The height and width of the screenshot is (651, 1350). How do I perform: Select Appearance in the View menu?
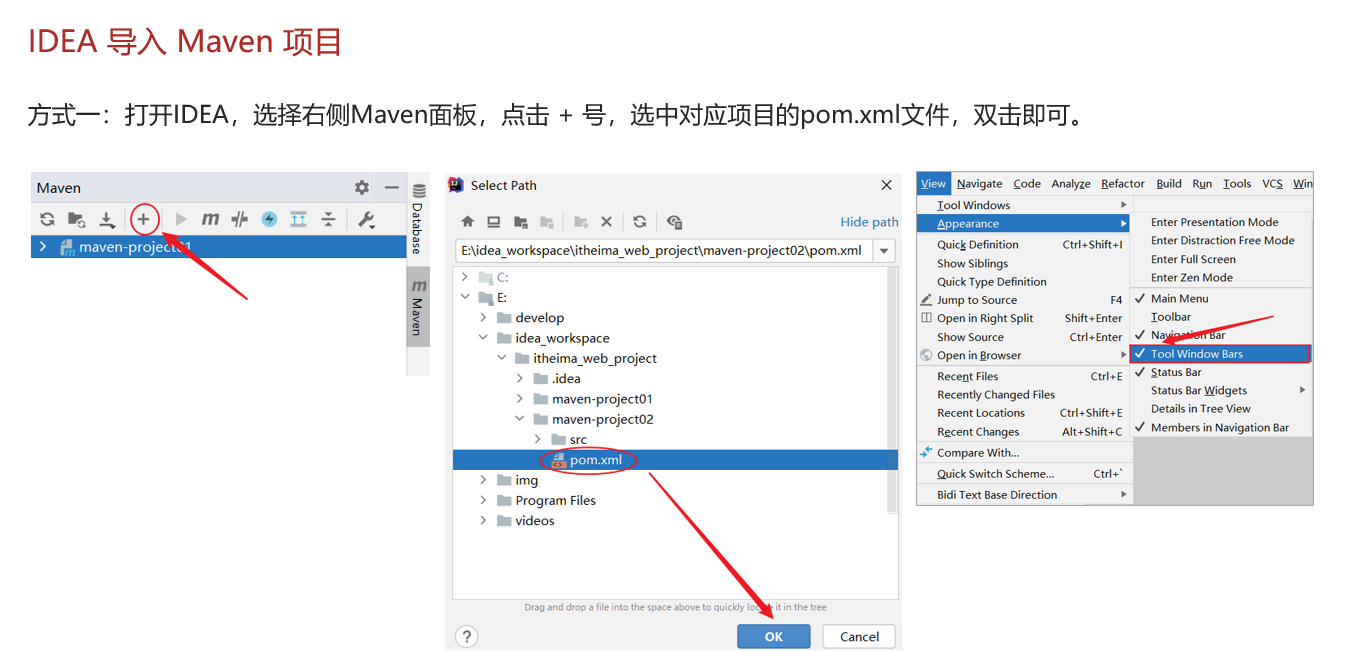pyautogui.click(x=1024, y=224)
